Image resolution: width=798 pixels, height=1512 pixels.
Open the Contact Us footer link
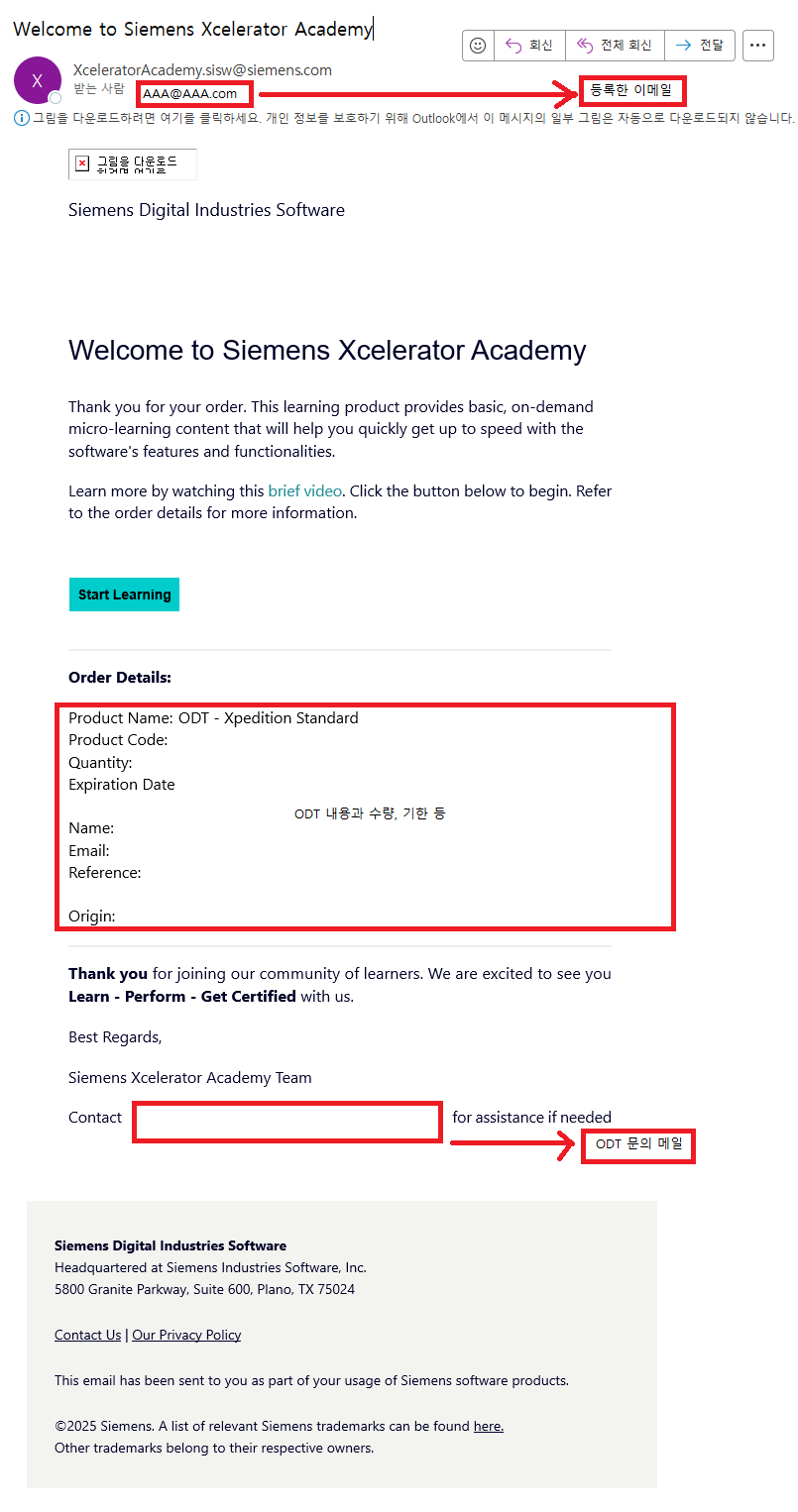coord(87,1335)
